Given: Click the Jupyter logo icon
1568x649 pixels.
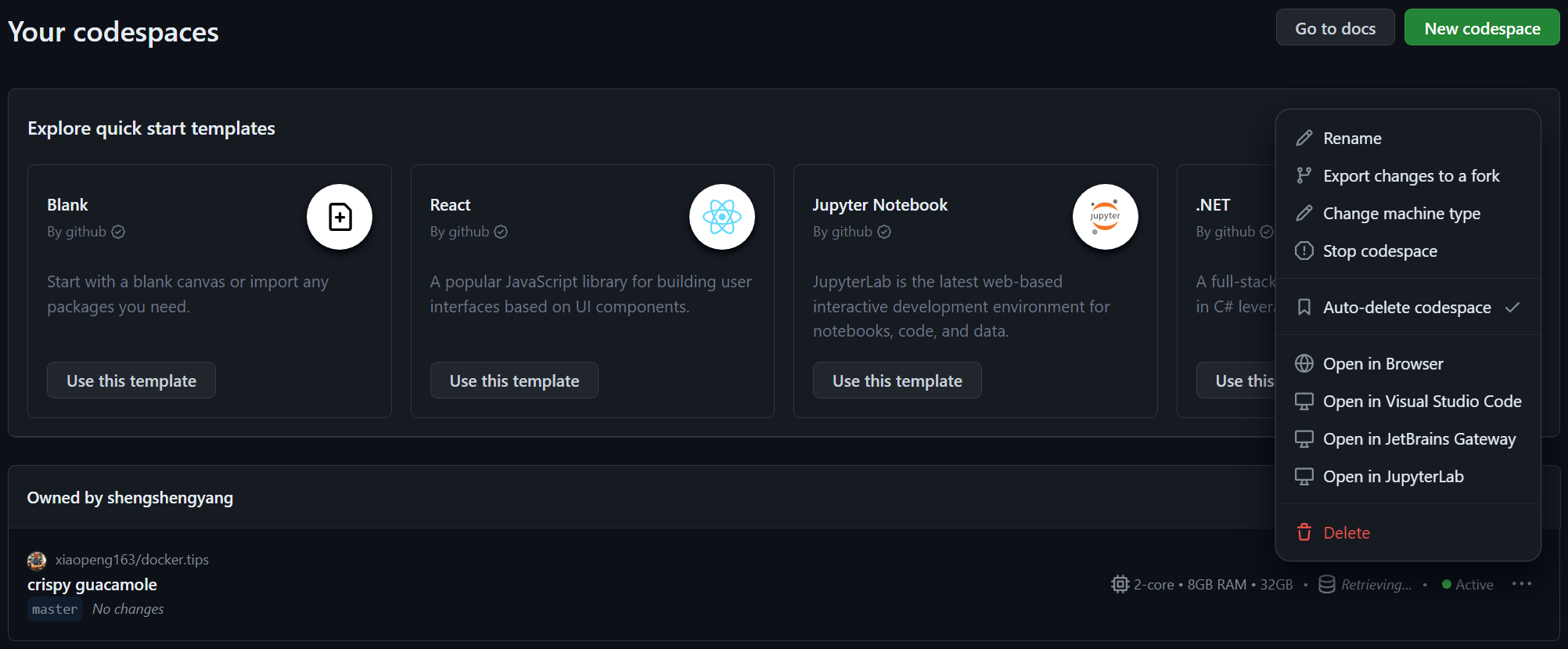Looking at the screenshot, I should coord(1105,217).
